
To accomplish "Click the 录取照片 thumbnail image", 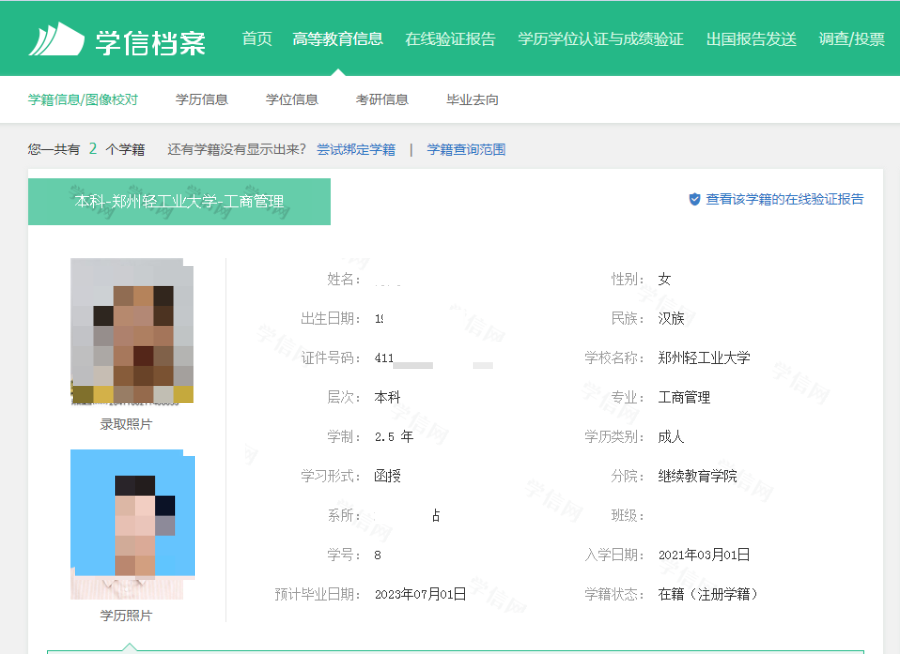I will [132, 331].
